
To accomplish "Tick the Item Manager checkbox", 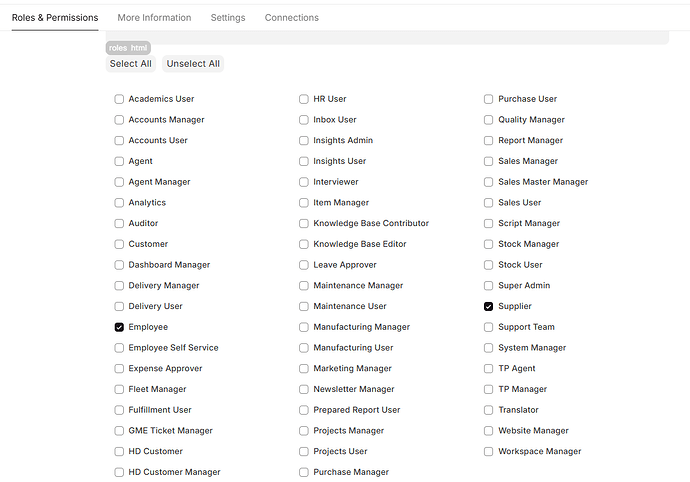I will pyautogui.click(x=304, y=202).
